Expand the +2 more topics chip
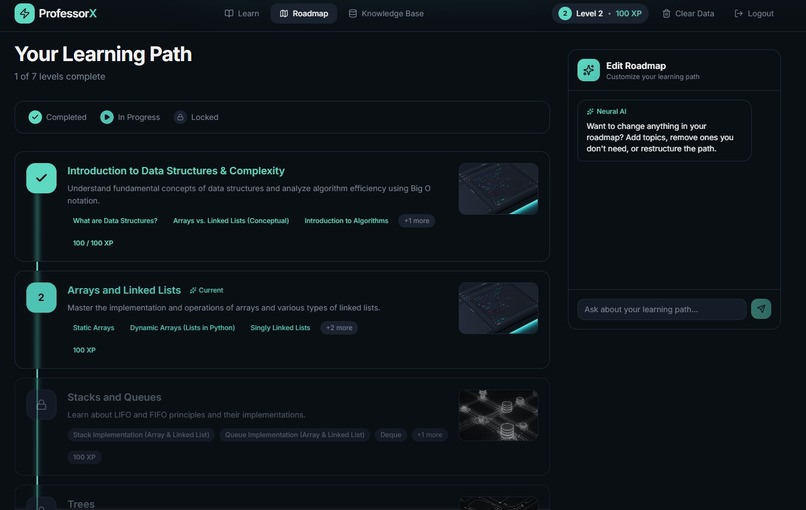This screenshot has height=510, width=806. 339,327
